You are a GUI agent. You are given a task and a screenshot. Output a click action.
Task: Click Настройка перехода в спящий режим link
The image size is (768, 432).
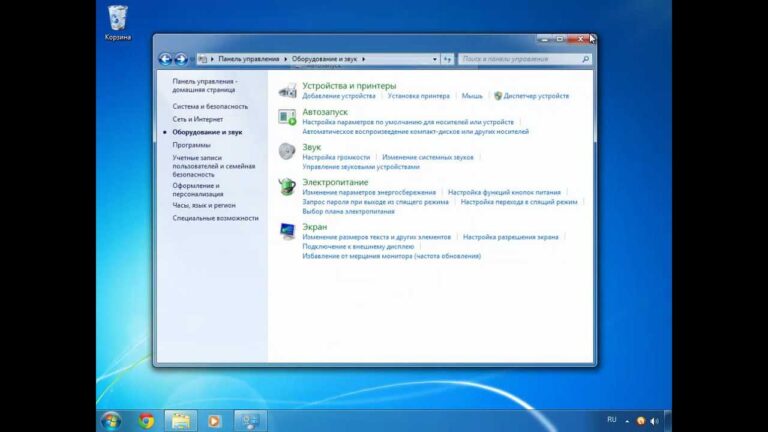[519, 202]
